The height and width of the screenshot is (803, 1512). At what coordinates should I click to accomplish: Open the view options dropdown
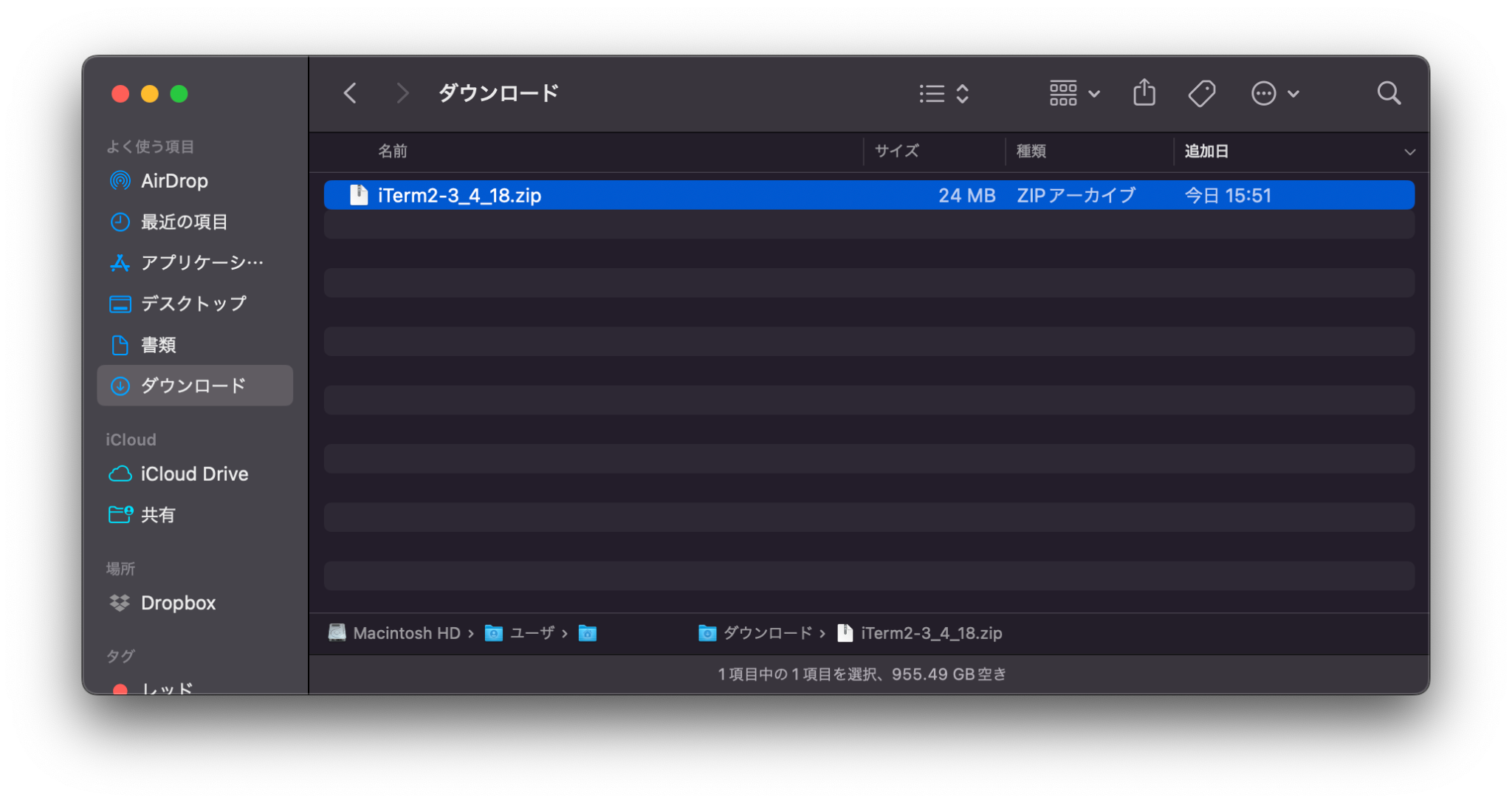(943, 93)
